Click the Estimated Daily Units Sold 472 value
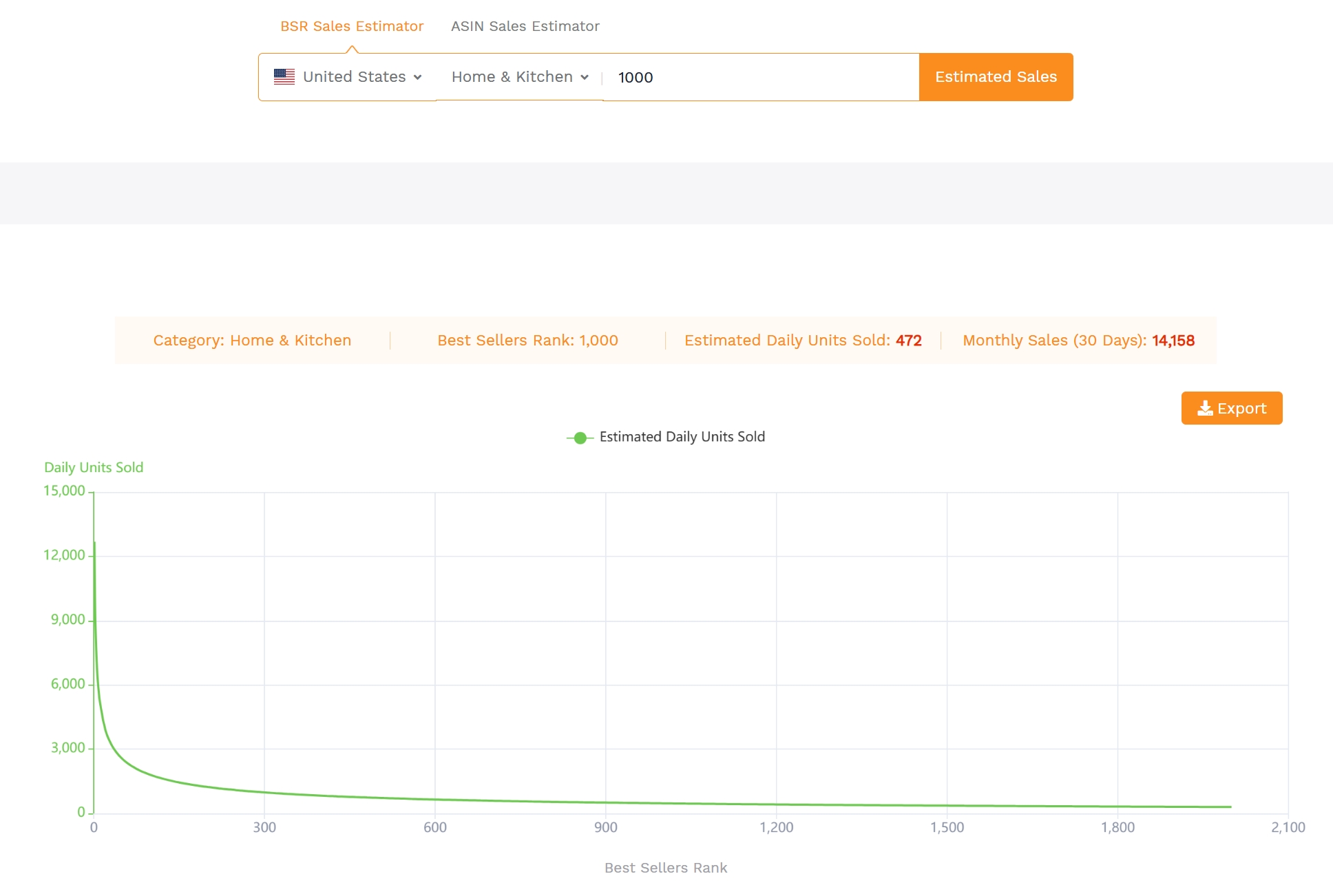This screenshot has height=896, width=1333. point(908,340)
